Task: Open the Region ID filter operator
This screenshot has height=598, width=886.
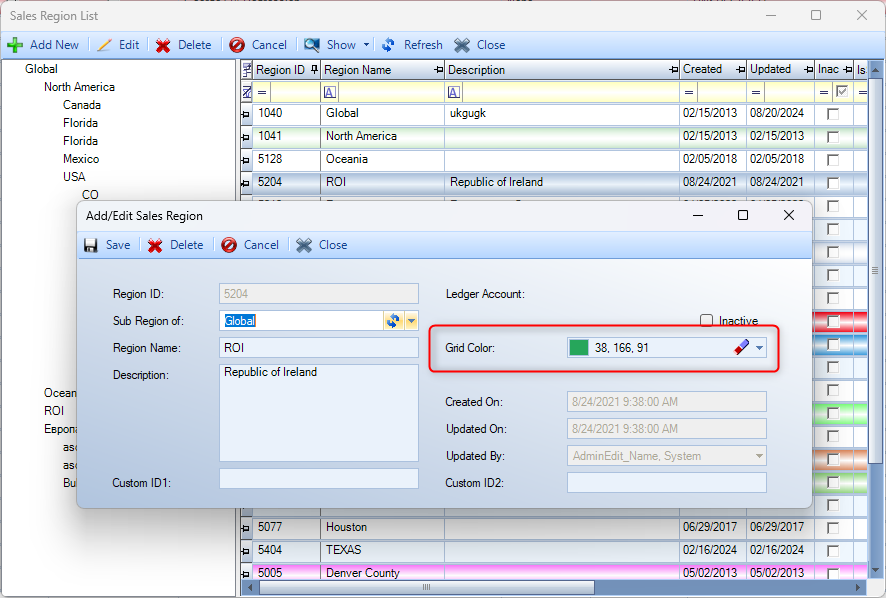Action: click(262, 92)
